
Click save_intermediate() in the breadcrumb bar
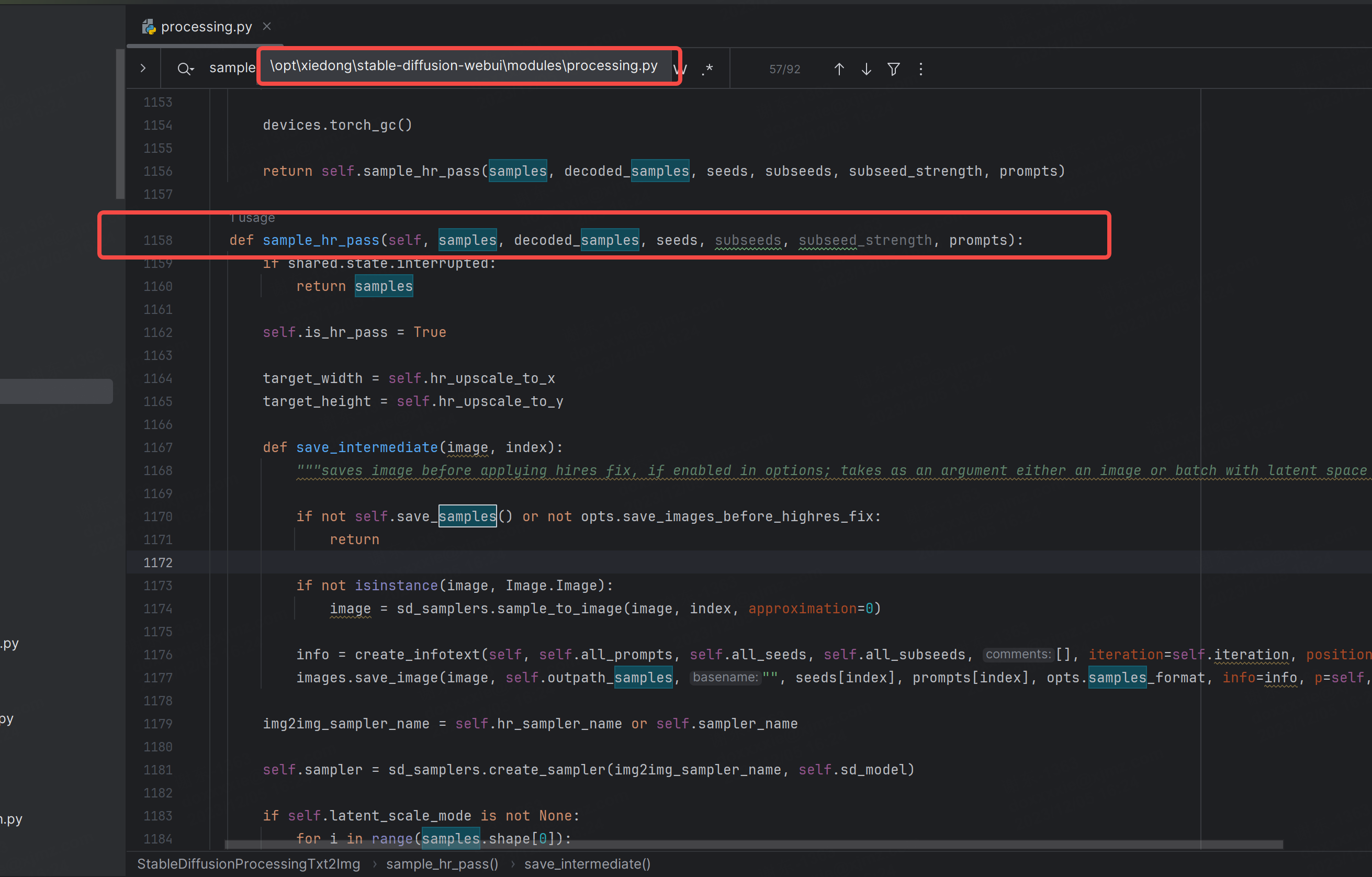tap(588, 864)
